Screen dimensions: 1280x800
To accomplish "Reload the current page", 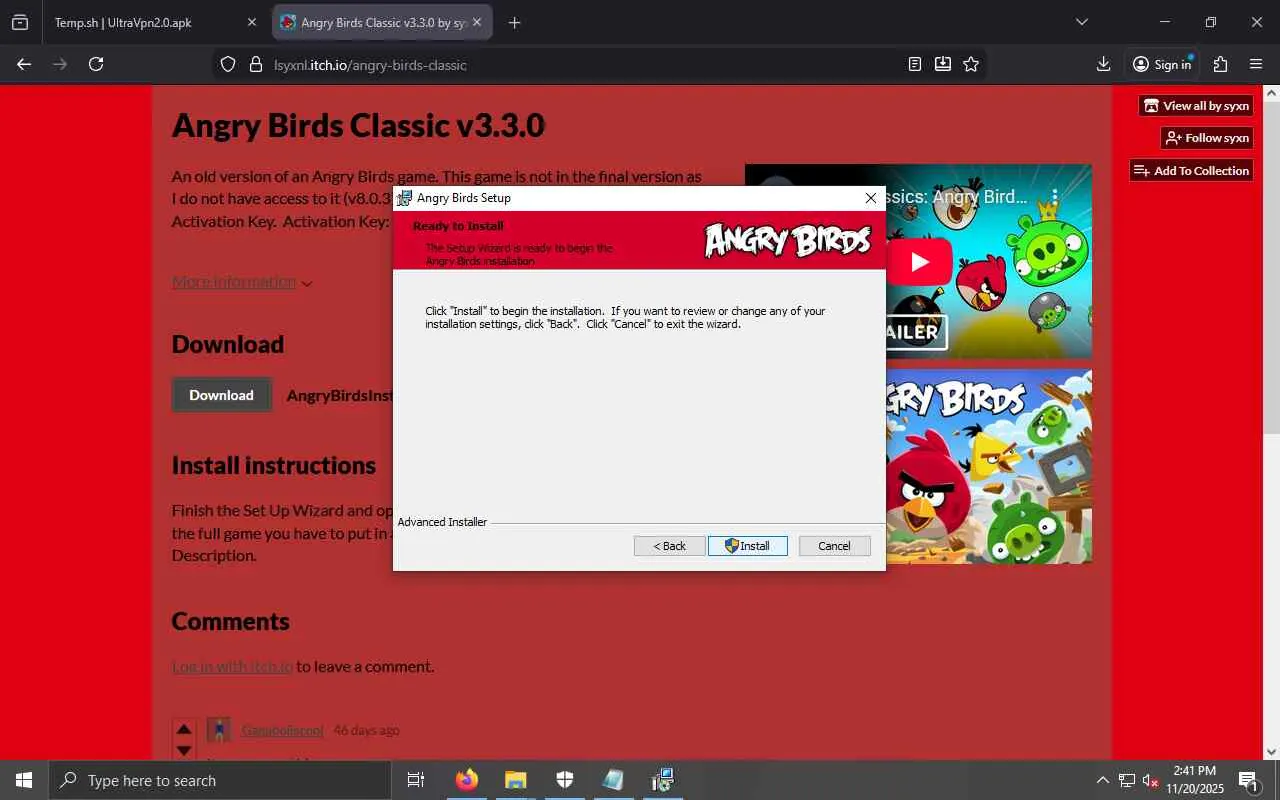I will pyautogui.click(x=96, y=64).
